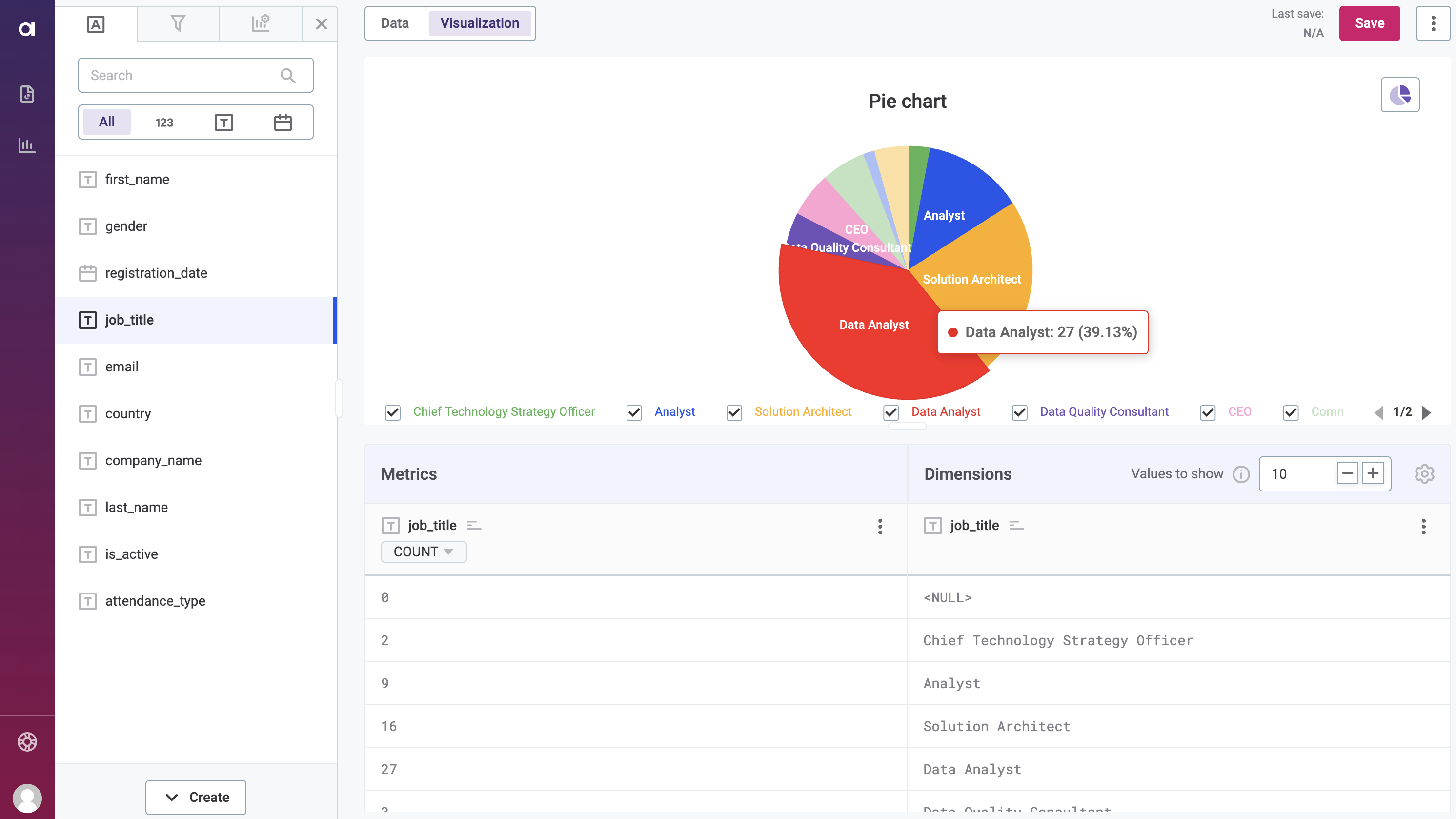
Task: Click the three-dot menu for job_title metric
Action: coord(879,527)
